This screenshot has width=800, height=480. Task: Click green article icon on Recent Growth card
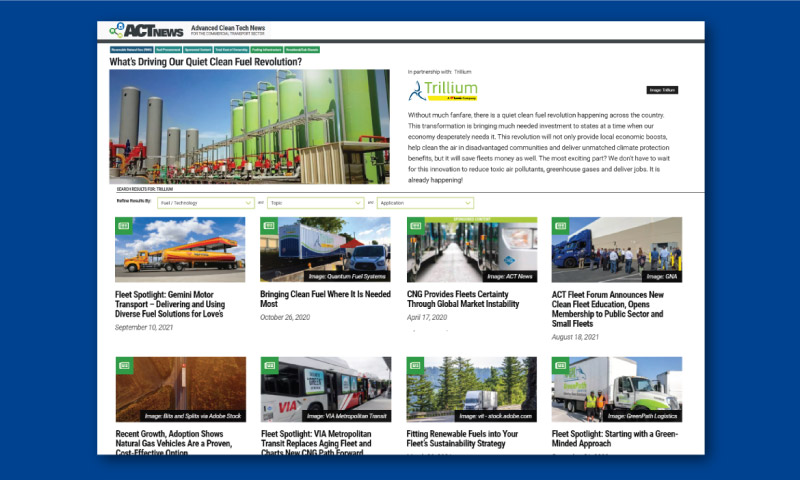pos(124,365)
